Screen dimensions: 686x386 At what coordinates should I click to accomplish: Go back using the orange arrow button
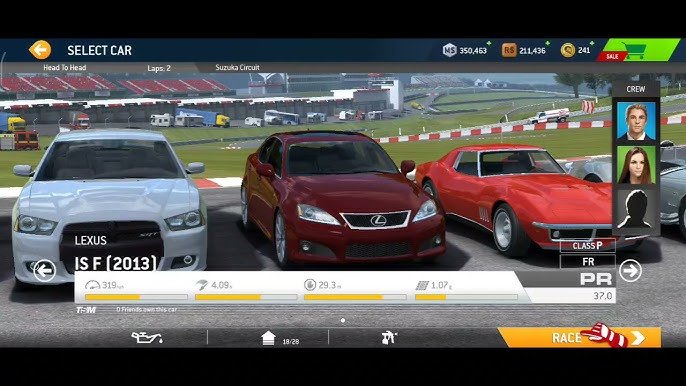click(x=40, y=50)
